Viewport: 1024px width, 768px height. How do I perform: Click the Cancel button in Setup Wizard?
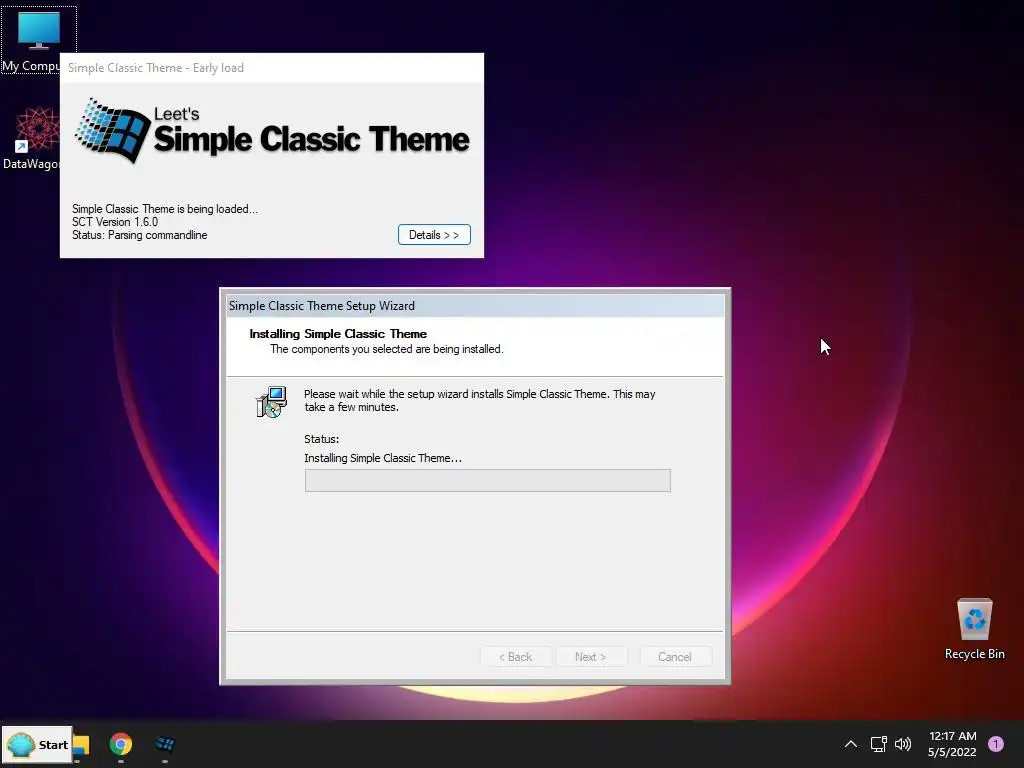click(675, 656)
